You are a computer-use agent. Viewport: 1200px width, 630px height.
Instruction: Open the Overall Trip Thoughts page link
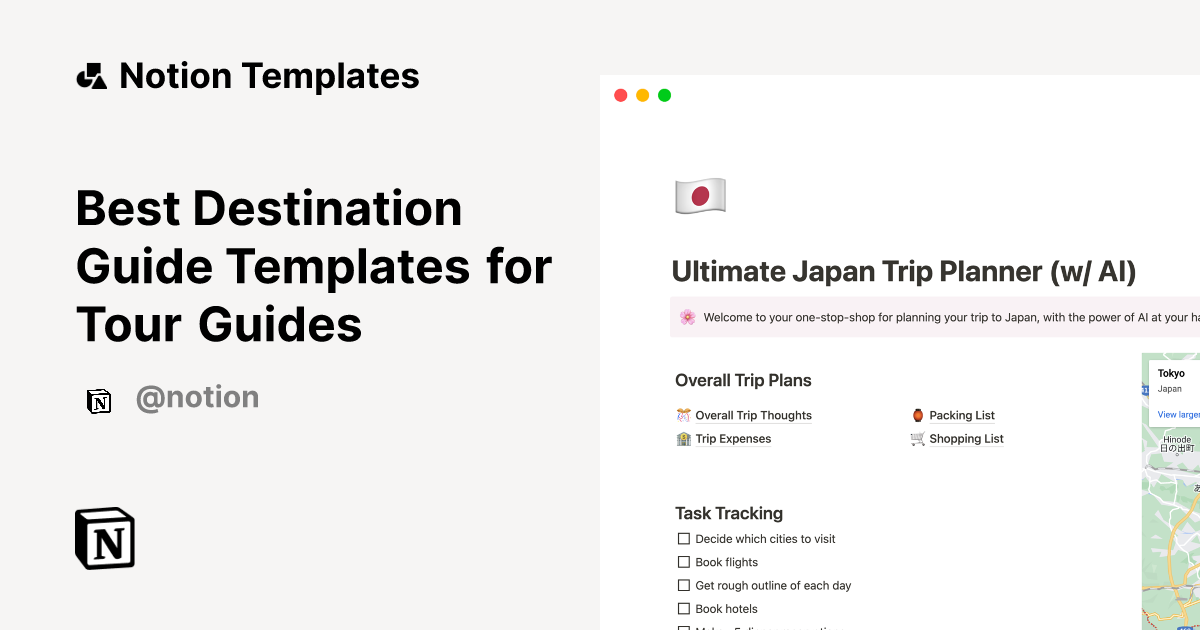(x=754, y=415)
